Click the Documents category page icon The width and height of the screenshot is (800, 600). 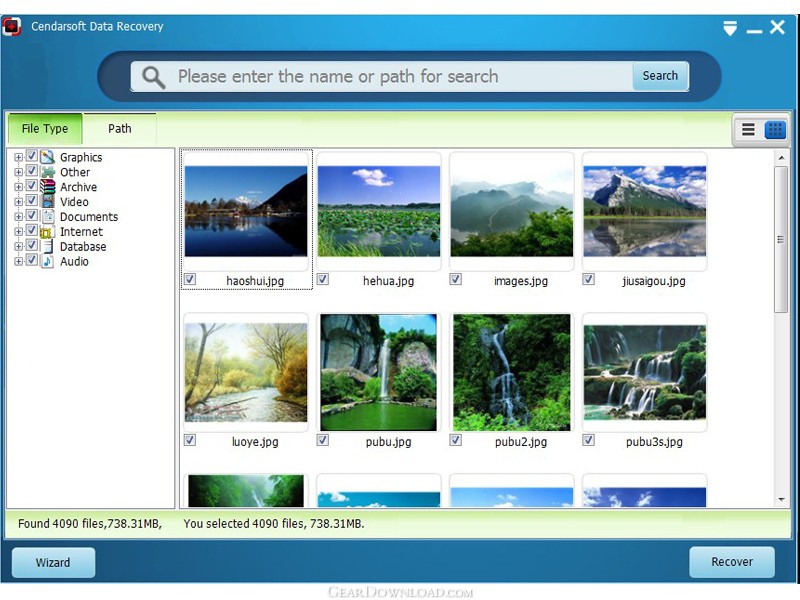tap(47, 216)
